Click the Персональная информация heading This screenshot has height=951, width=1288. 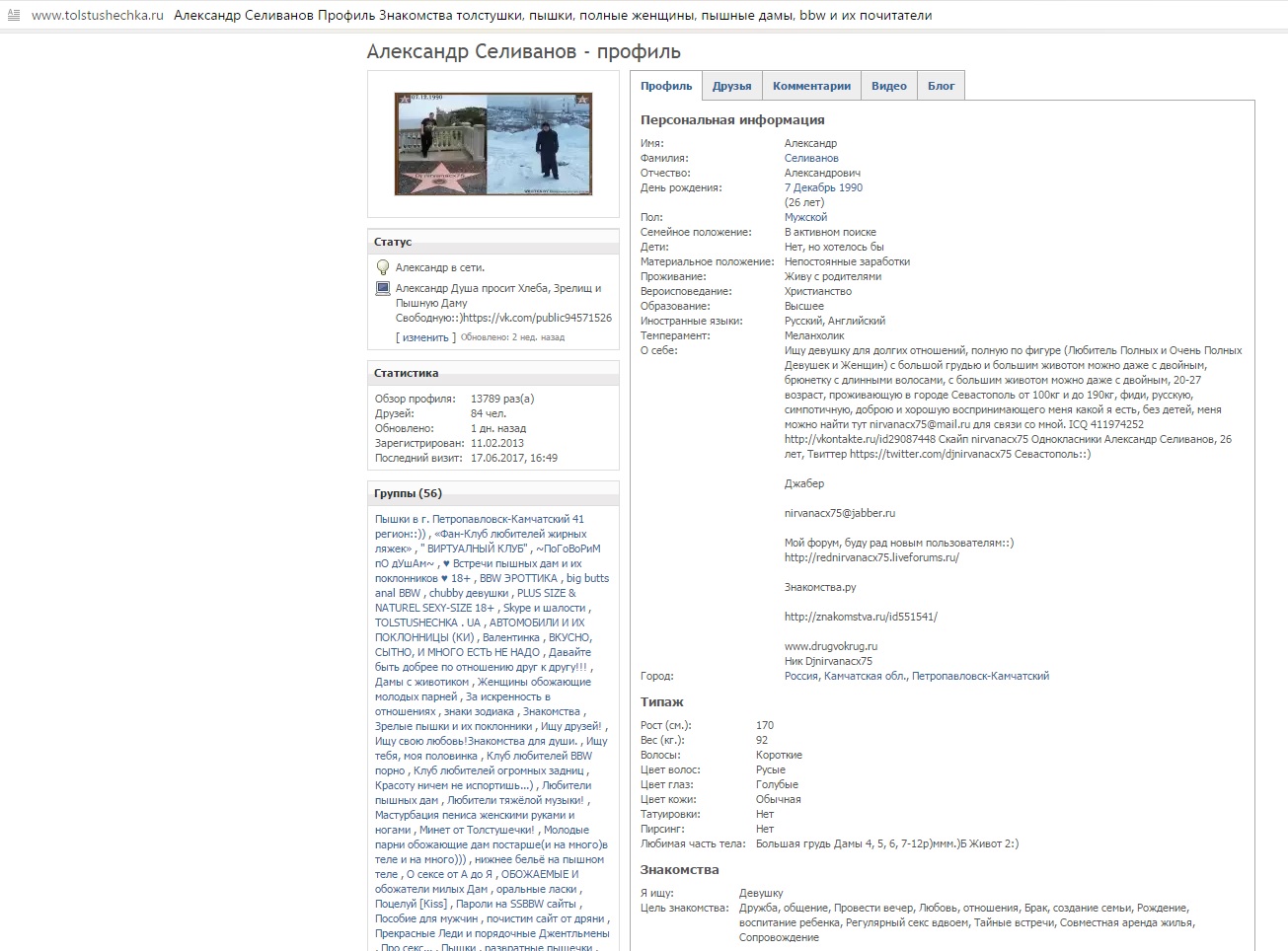click(732, 119)
